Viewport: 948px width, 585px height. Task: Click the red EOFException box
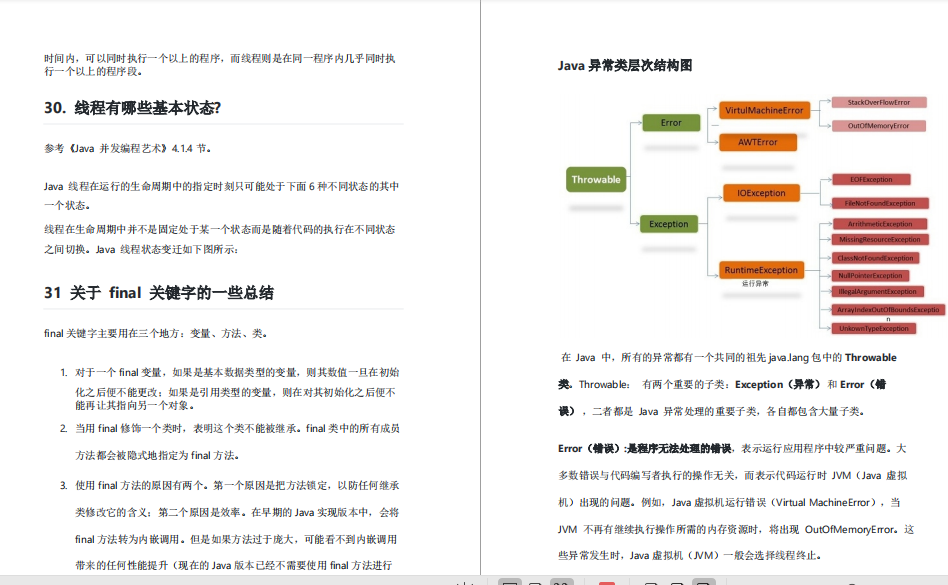coord(871,179)
